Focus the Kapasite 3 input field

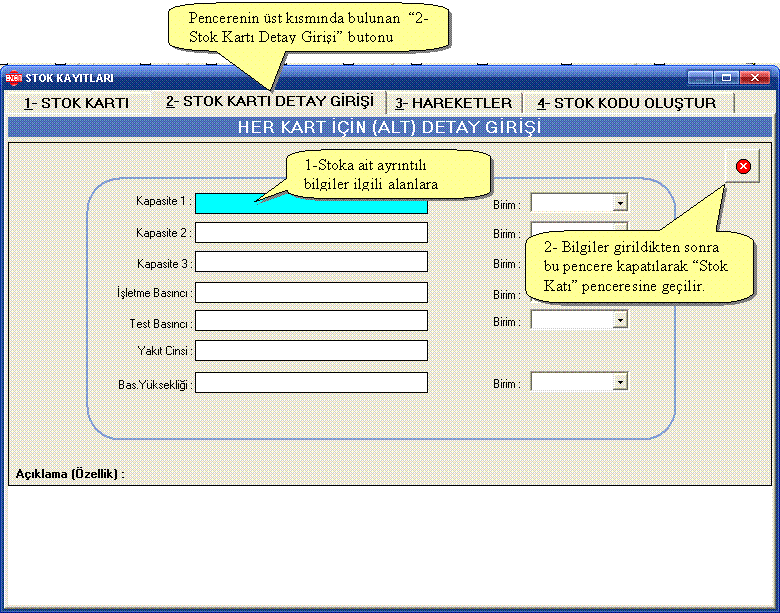pyautogui.click(x=311, y=262)
